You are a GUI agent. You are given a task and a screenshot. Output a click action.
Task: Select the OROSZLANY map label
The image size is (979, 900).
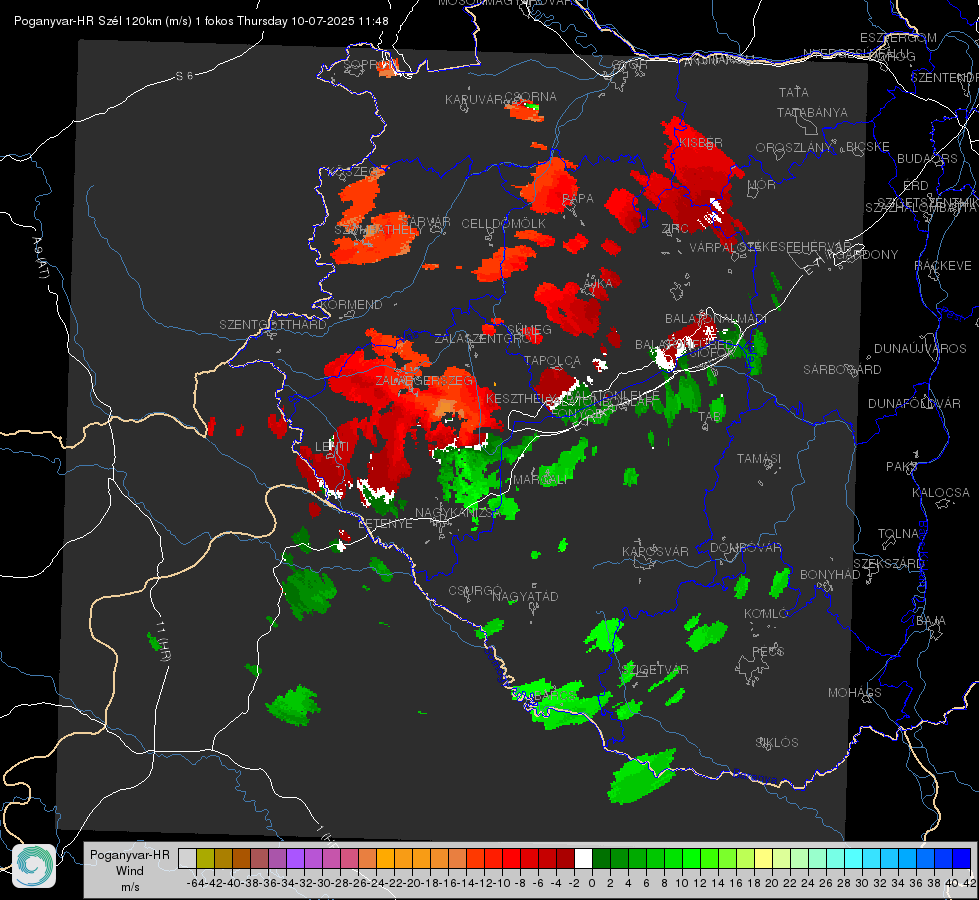793,147
